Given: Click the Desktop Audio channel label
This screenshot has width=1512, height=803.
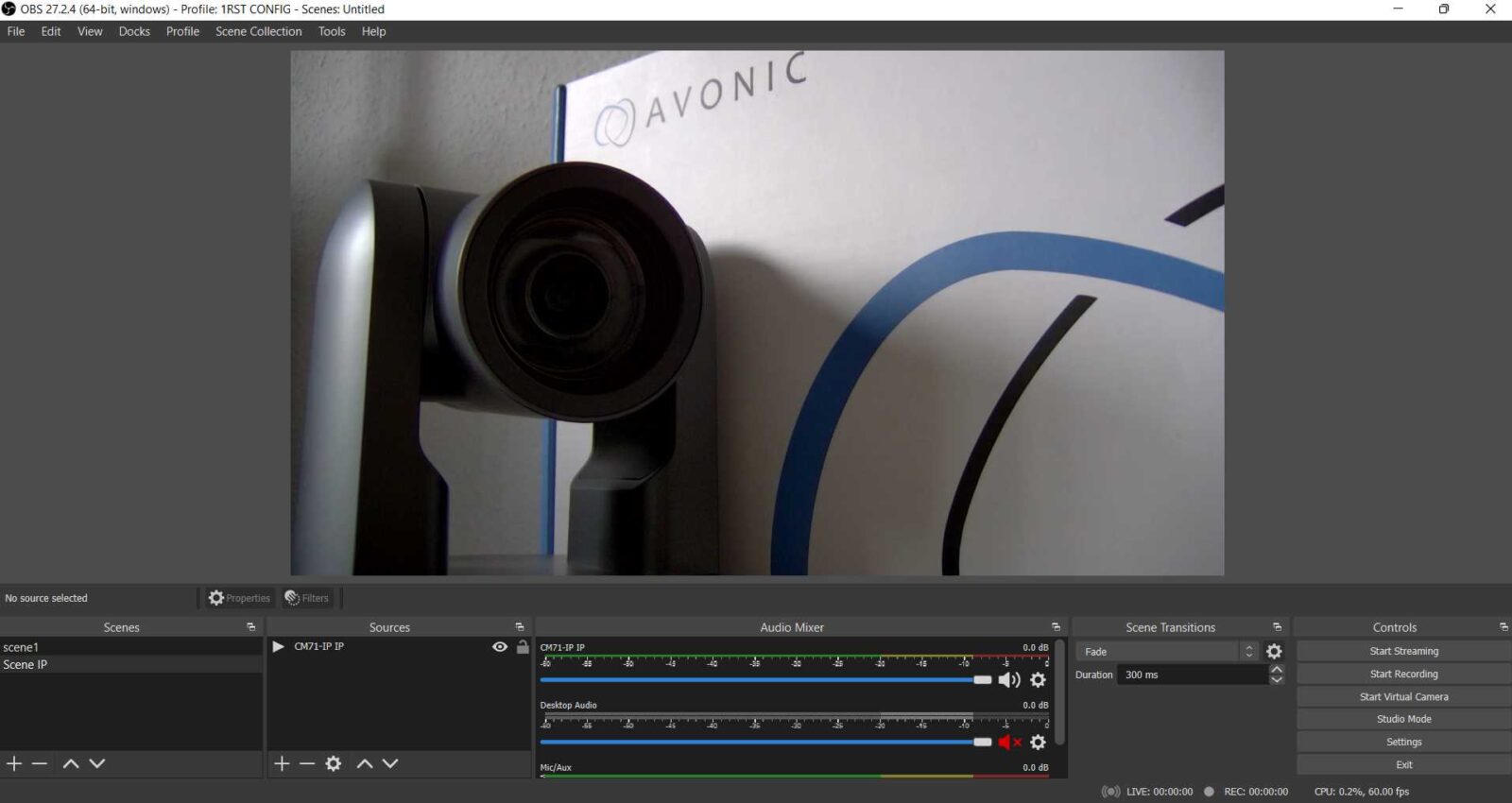Looking at the screenshot, I should click(568, 705).
